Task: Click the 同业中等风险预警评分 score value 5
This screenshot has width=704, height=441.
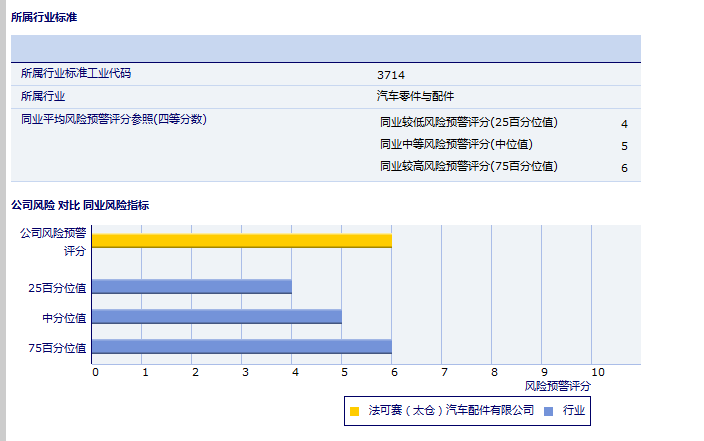Action: coord(624,146)
